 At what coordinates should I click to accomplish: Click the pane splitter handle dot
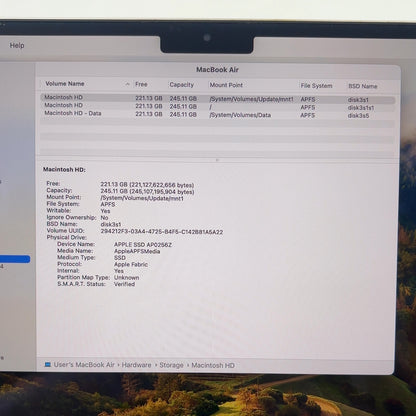217,160
